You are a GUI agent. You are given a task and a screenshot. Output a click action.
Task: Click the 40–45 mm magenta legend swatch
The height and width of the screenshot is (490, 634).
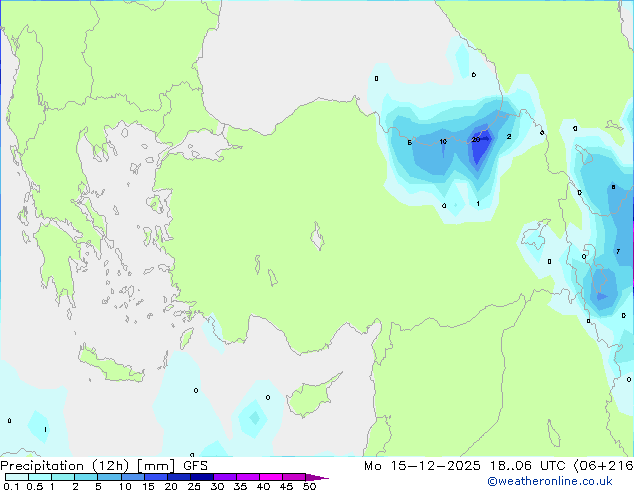pos(271,477)
